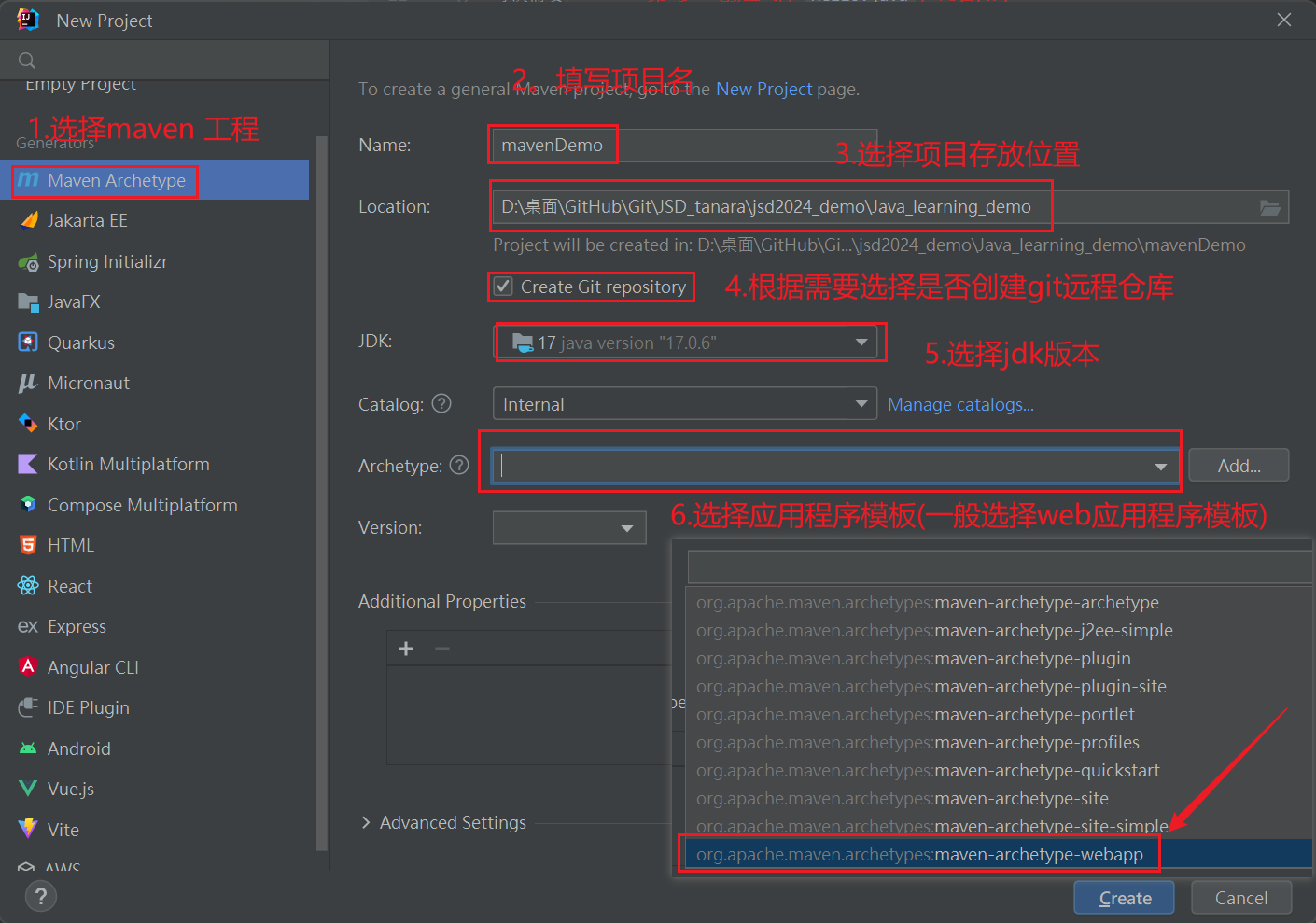Select the Express generator icon
The height and width of the screenshot is (923, 1316).
click(29, 626)
